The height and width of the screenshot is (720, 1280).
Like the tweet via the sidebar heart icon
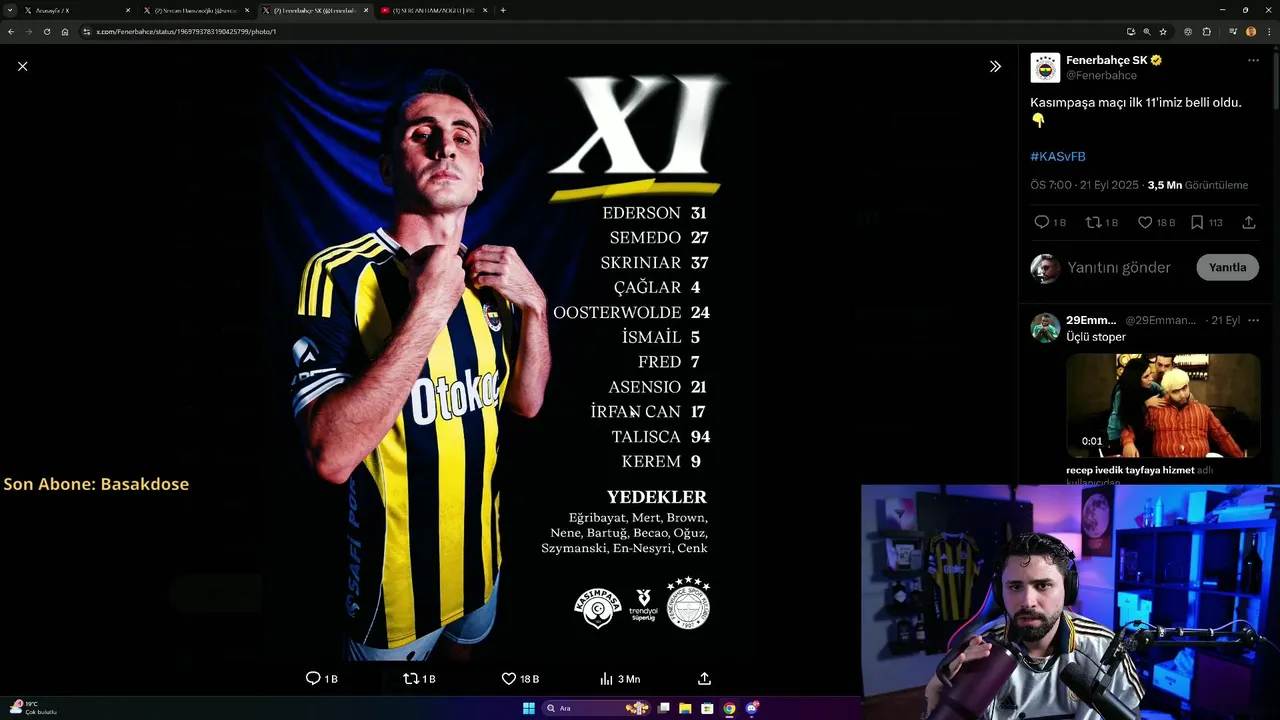tap(1145, 222)
